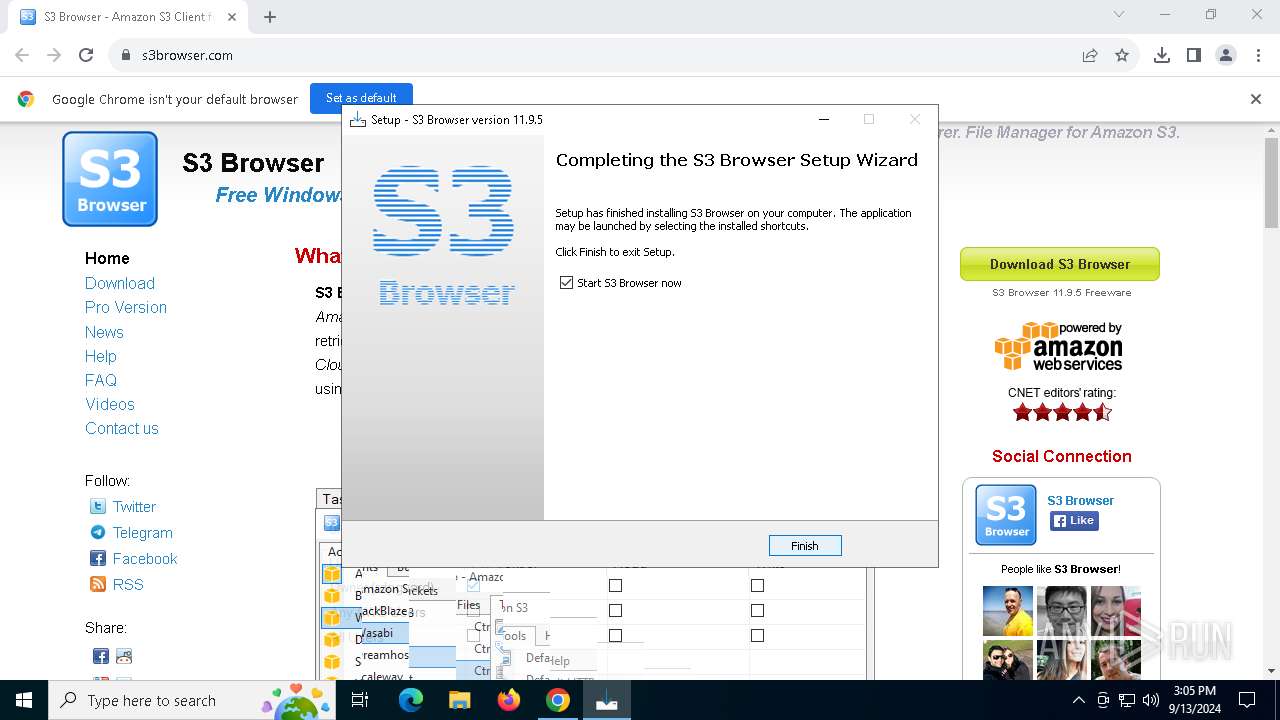Click top-left friend photo in Facebook widget
The height and width of the screenshot is (720, 1280).
[1008, 611]
